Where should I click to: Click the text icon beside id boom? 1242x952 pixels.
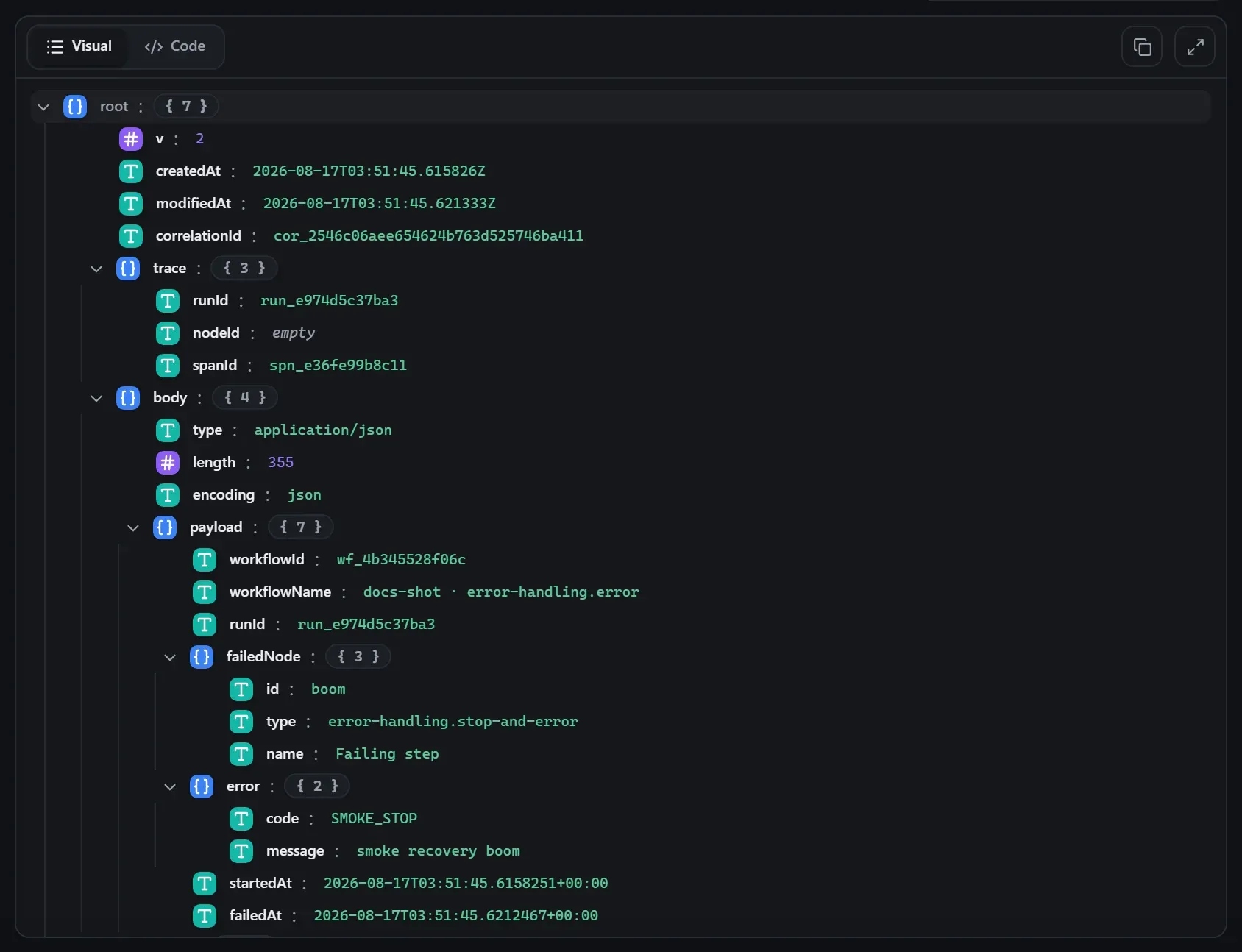tap(241, 689)
